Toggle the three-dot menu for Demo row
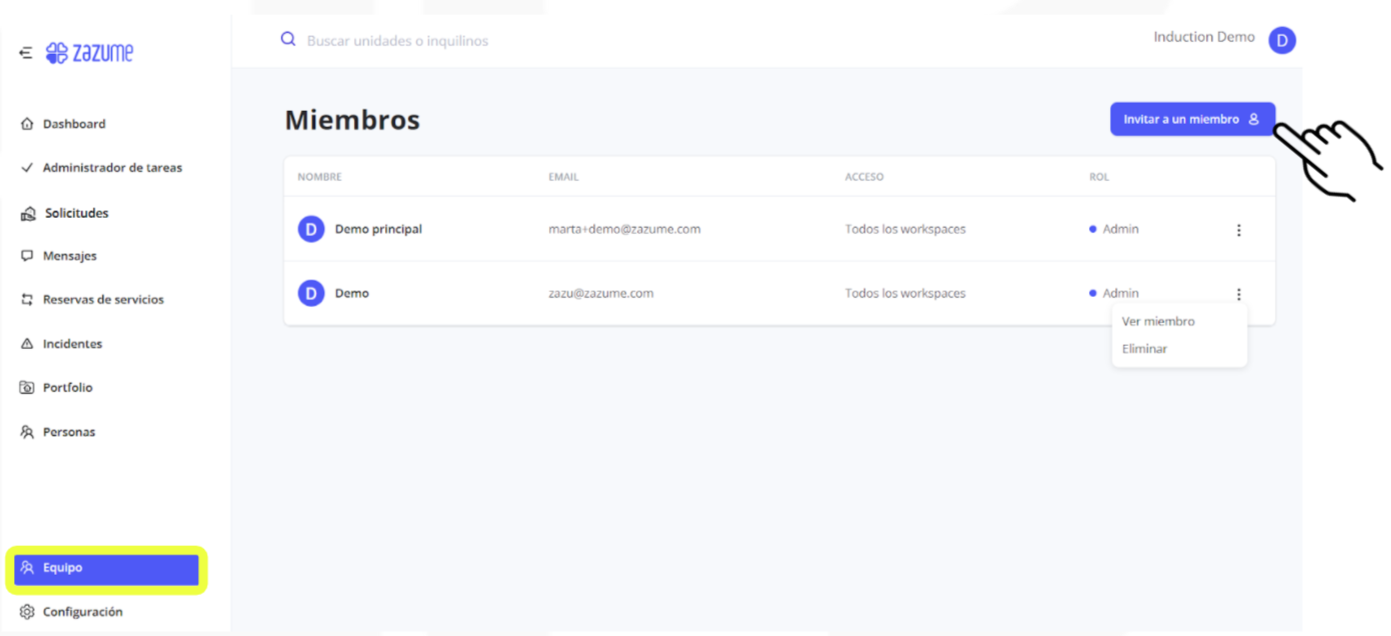Image resolution: width=1391 pixels, height=636 pixels. [1238, 294]
